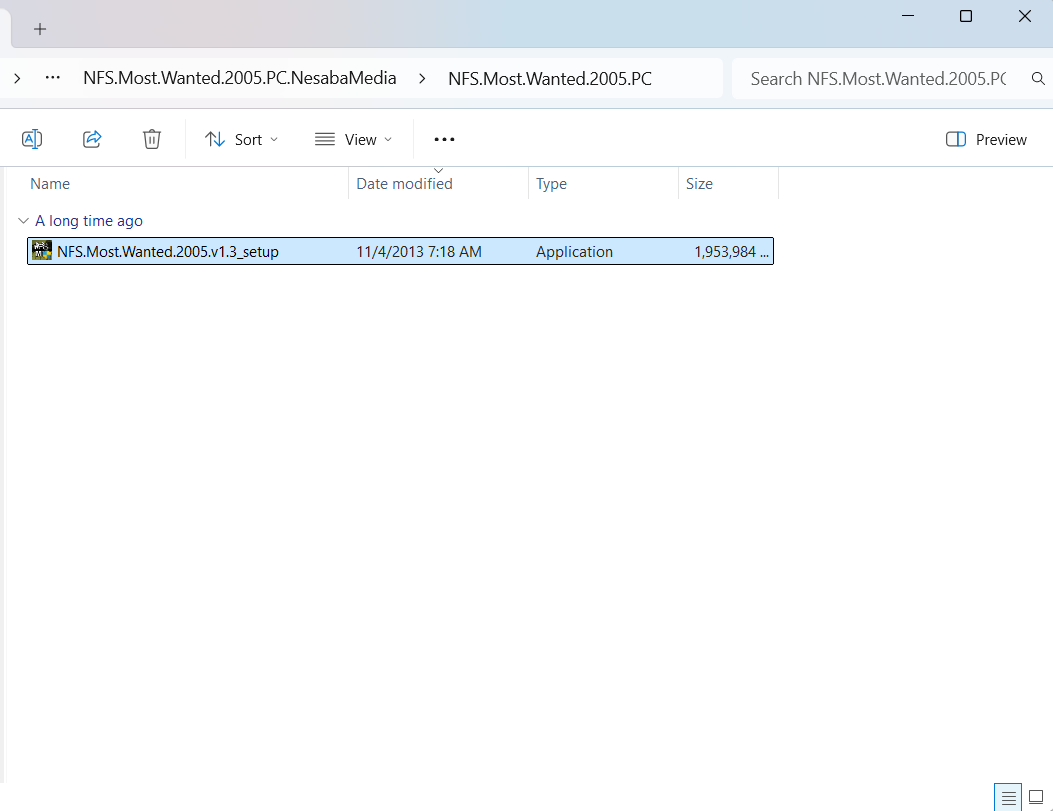1053x811 pixels.
Task: Switch to large thumbnails view icon
Action: 1036,798
